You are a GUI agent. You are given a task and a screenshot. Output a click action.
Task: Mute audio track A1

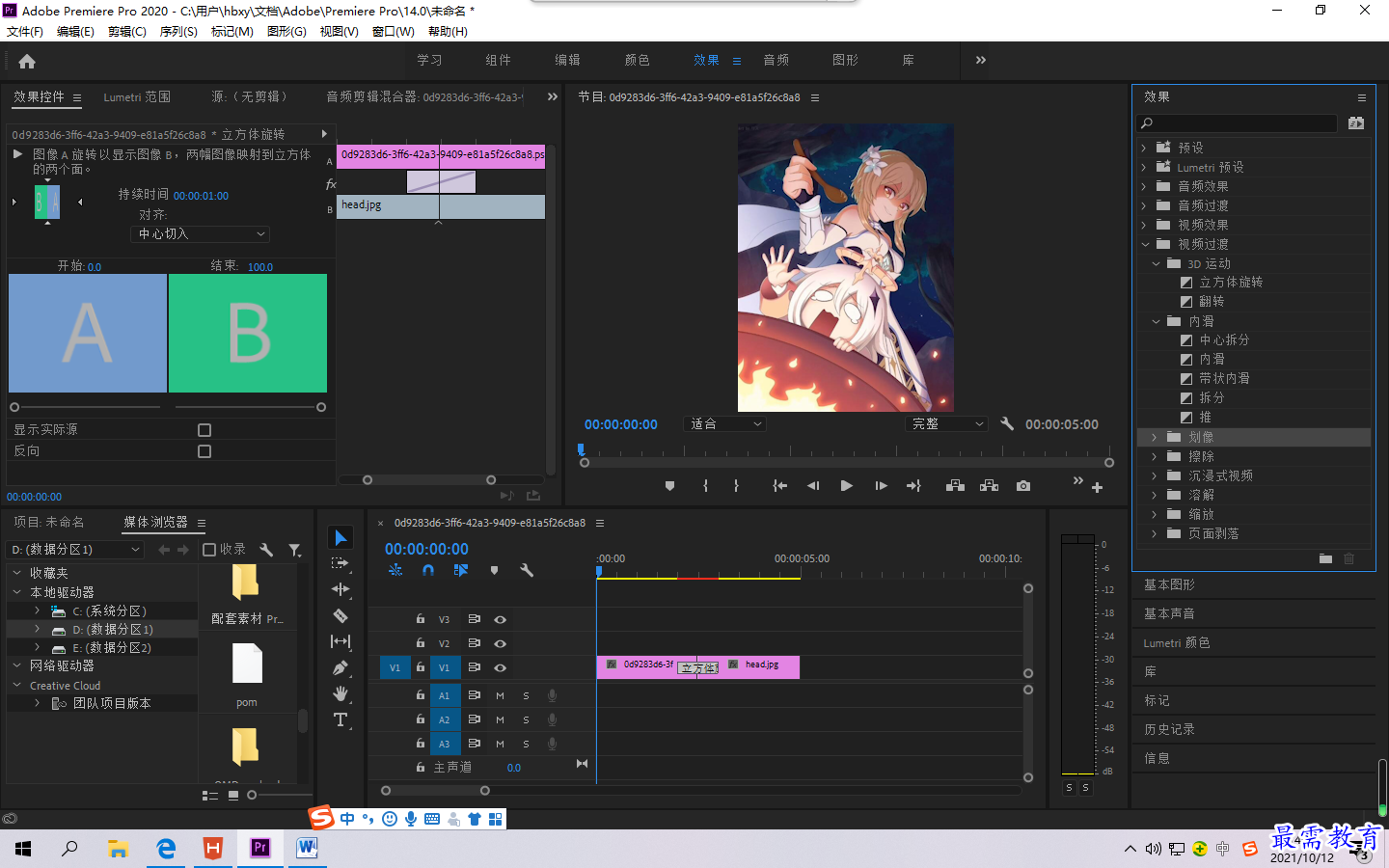[x=500, y=695]
